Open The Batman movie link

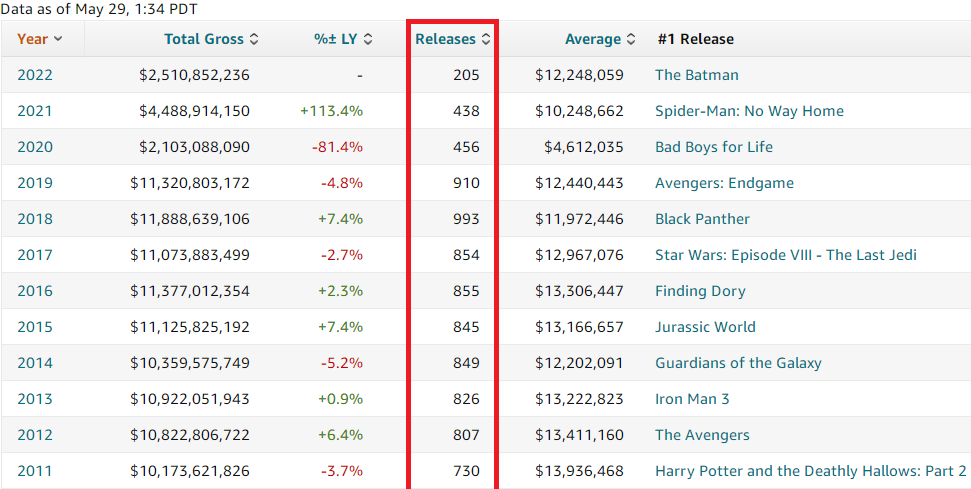point(697,75)
